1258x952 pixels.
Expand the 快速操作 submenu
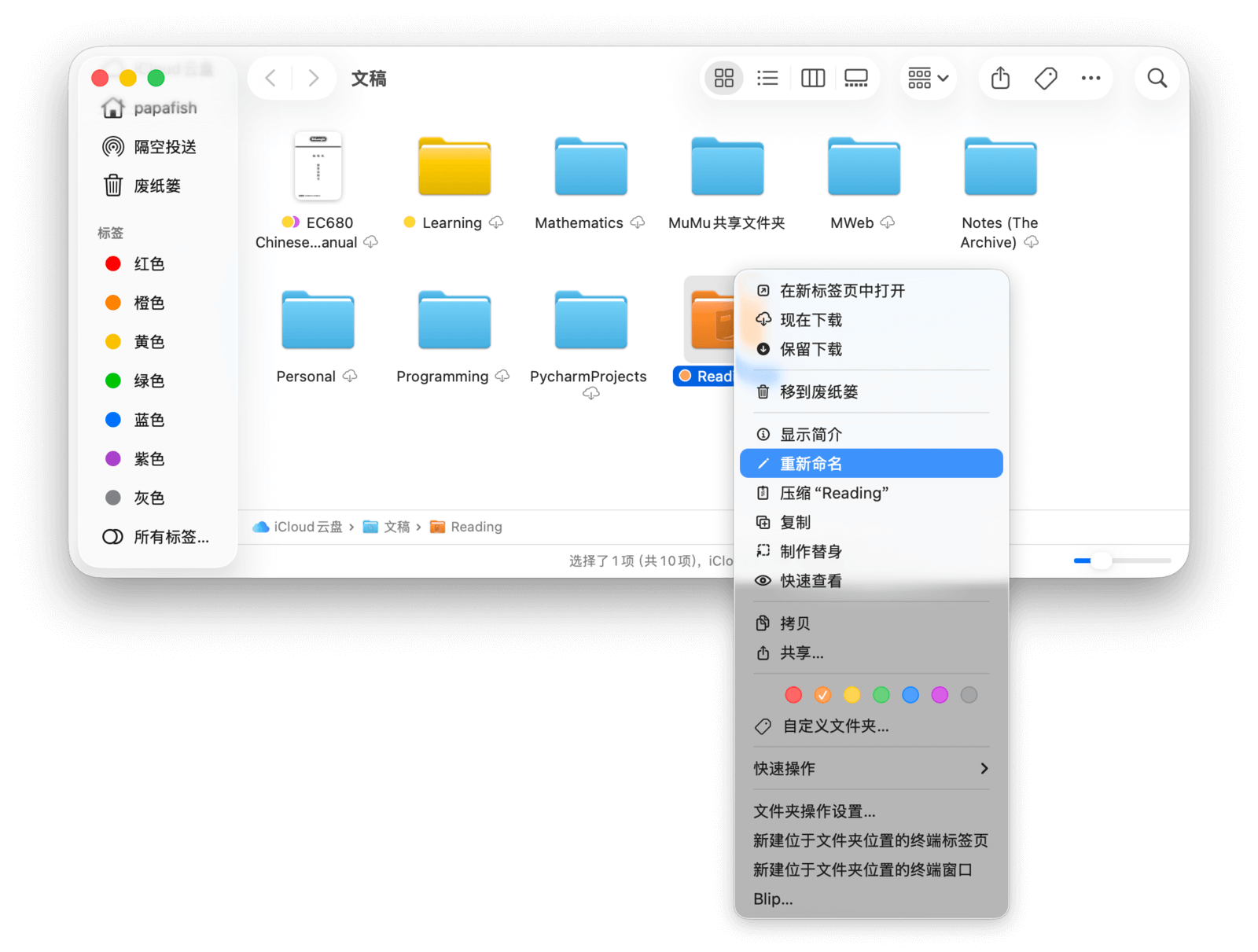pos(870,768)
